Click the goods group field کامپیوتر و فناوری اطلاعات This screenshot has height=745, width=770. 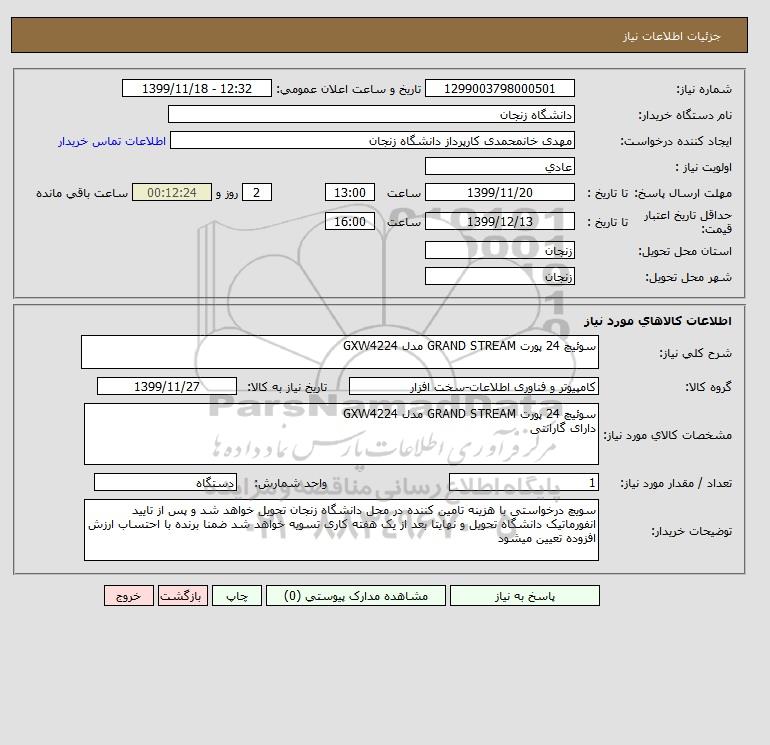click(473, 386)
